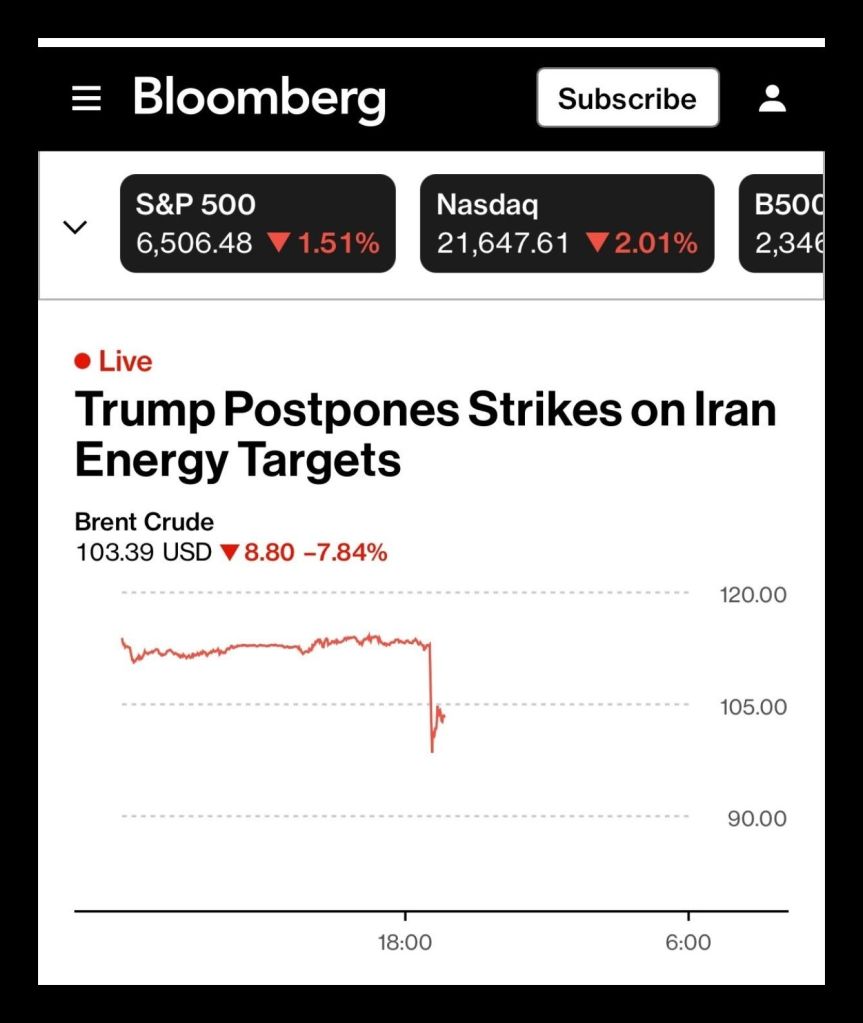Screen dimensions: 863x1023
Task: Open the S&P 500 ticker card
Action: pyautogui.click(x=257, y=224)
